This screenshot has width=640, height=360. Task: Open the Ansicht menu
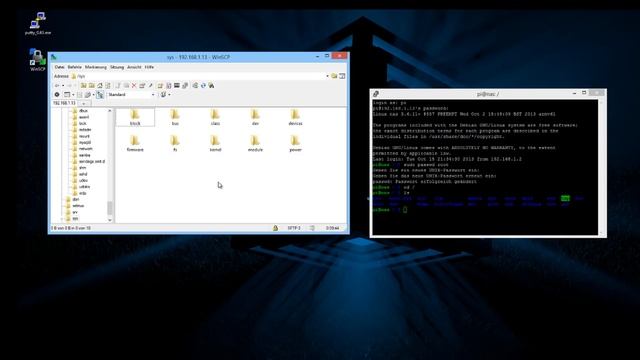[134, 67]
